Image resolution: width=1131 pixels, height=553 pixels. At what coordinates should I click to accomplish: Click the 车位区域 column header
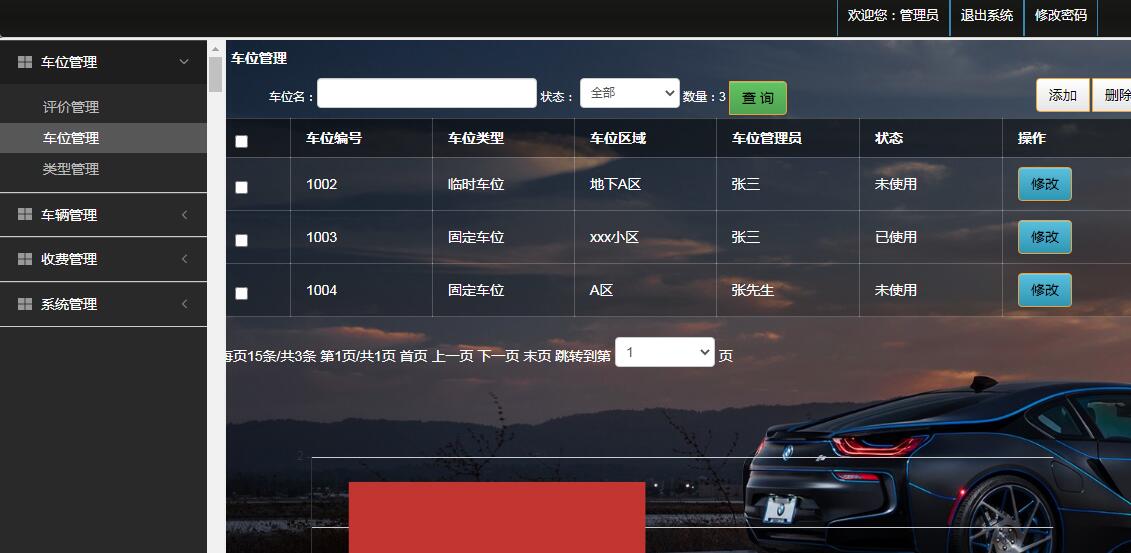pos(618,138)
